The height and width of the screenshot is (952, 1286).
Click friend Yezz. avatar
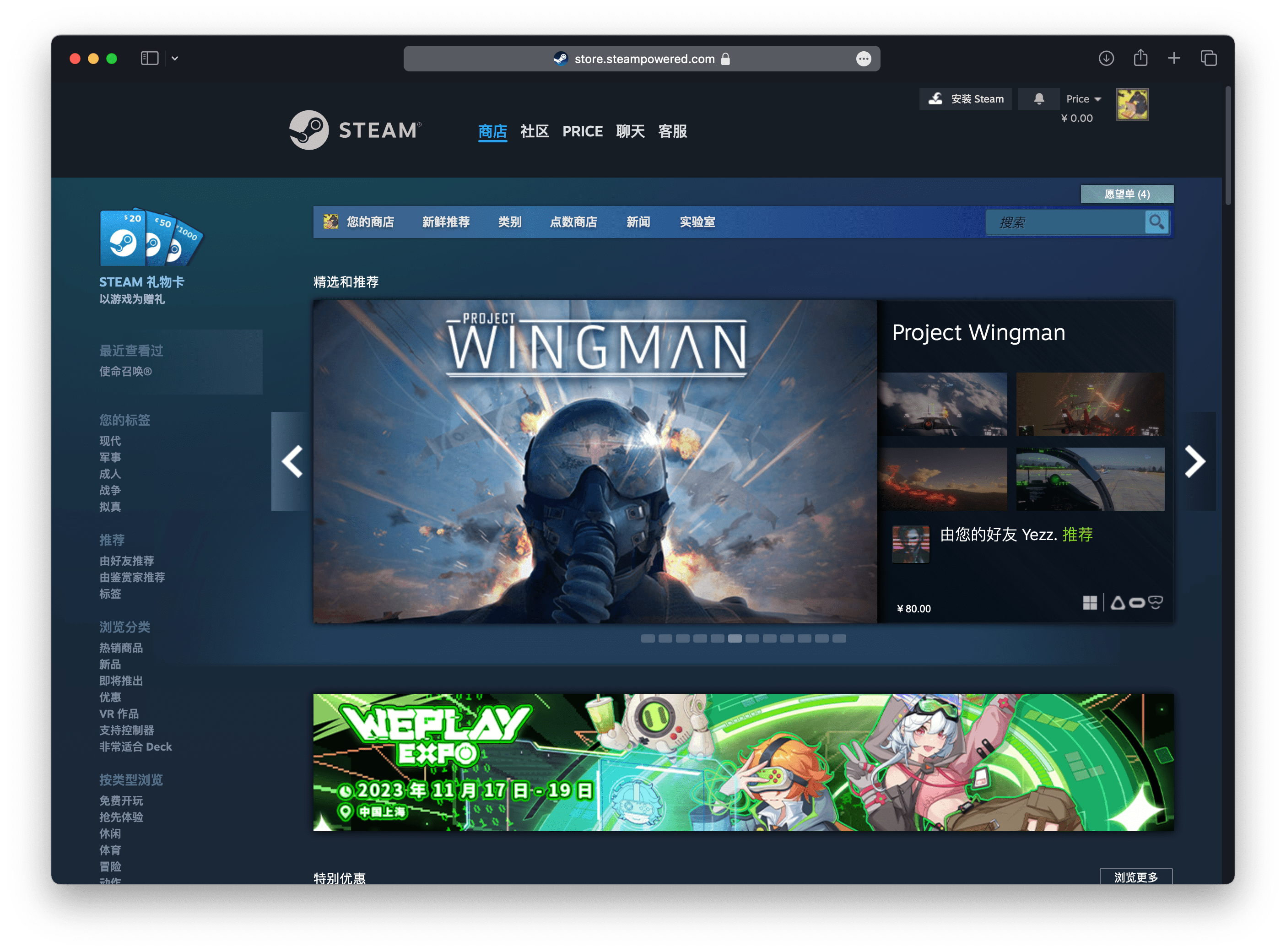point(910,544)
